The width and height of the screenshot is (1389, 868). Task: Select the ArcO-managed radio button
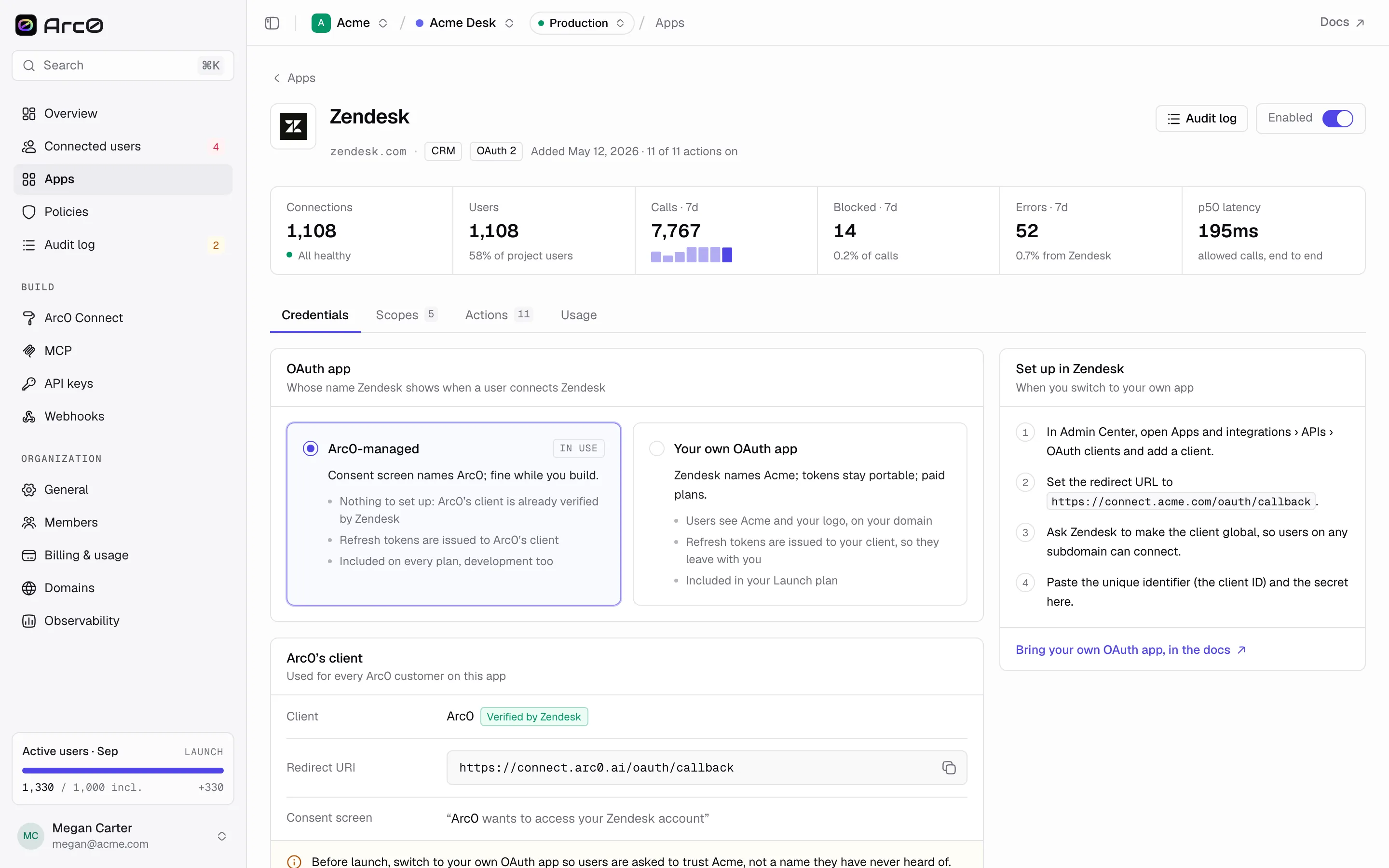pyautogui.click(x=311, y=448)
